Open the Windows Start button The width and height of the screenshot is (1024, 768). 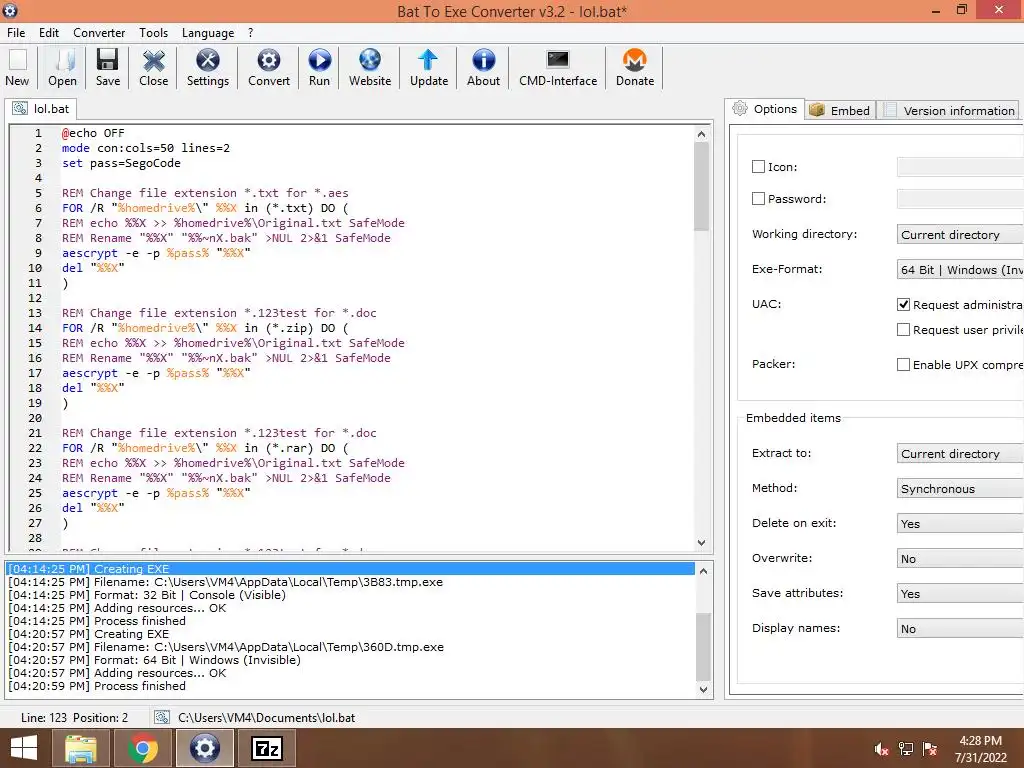click(x=24, y=748)
